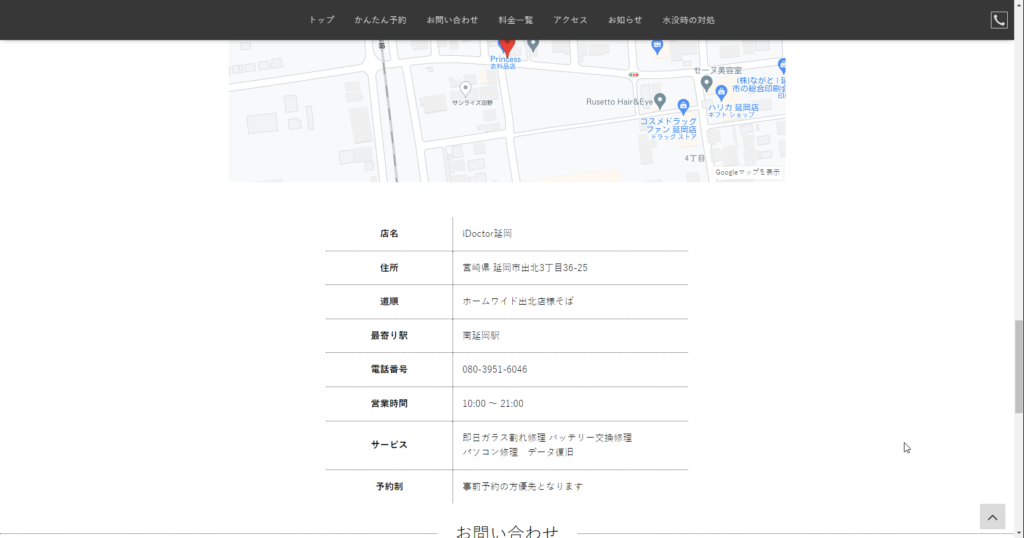Click the ハリカ延岡店 gift shop marker
This screenshot has height=538, width=1024.
coord(721,92)
